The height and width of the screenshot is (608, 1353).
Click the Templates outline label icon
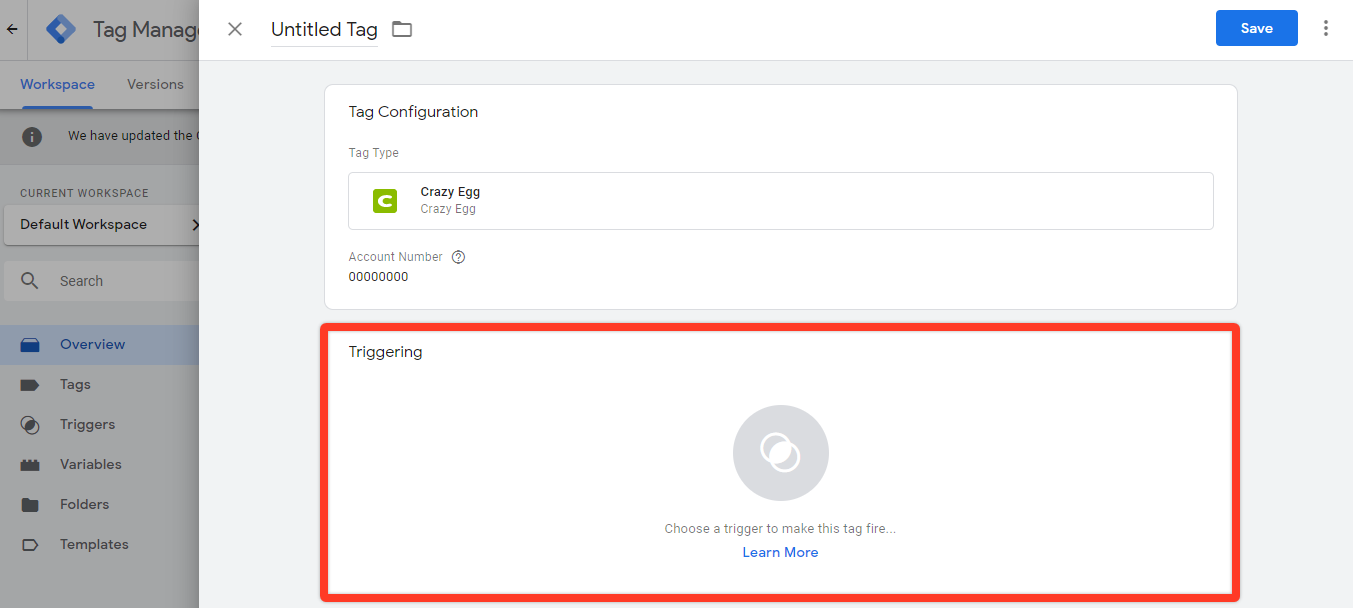click(x=30, y=545)
